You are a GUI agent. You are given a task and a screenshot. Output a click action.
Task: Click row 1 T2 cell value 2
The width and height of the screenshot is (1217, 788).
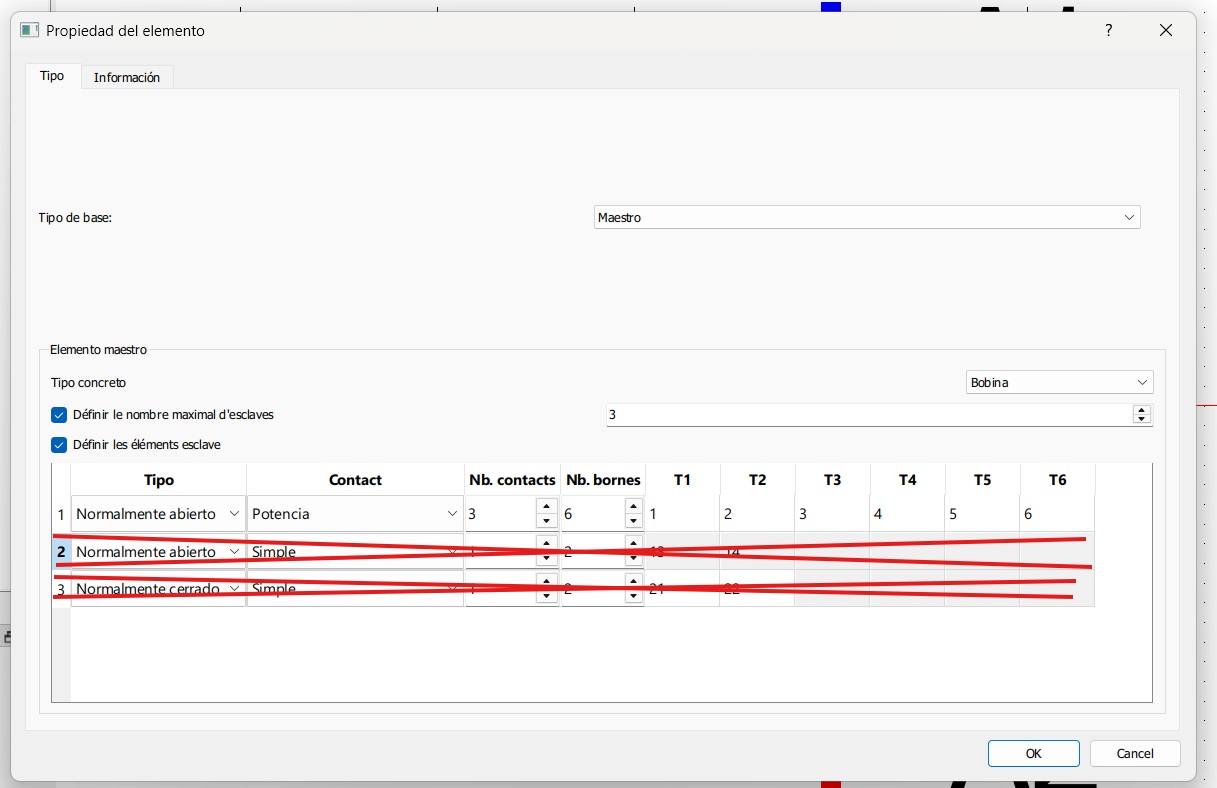[x=757, y=514]
